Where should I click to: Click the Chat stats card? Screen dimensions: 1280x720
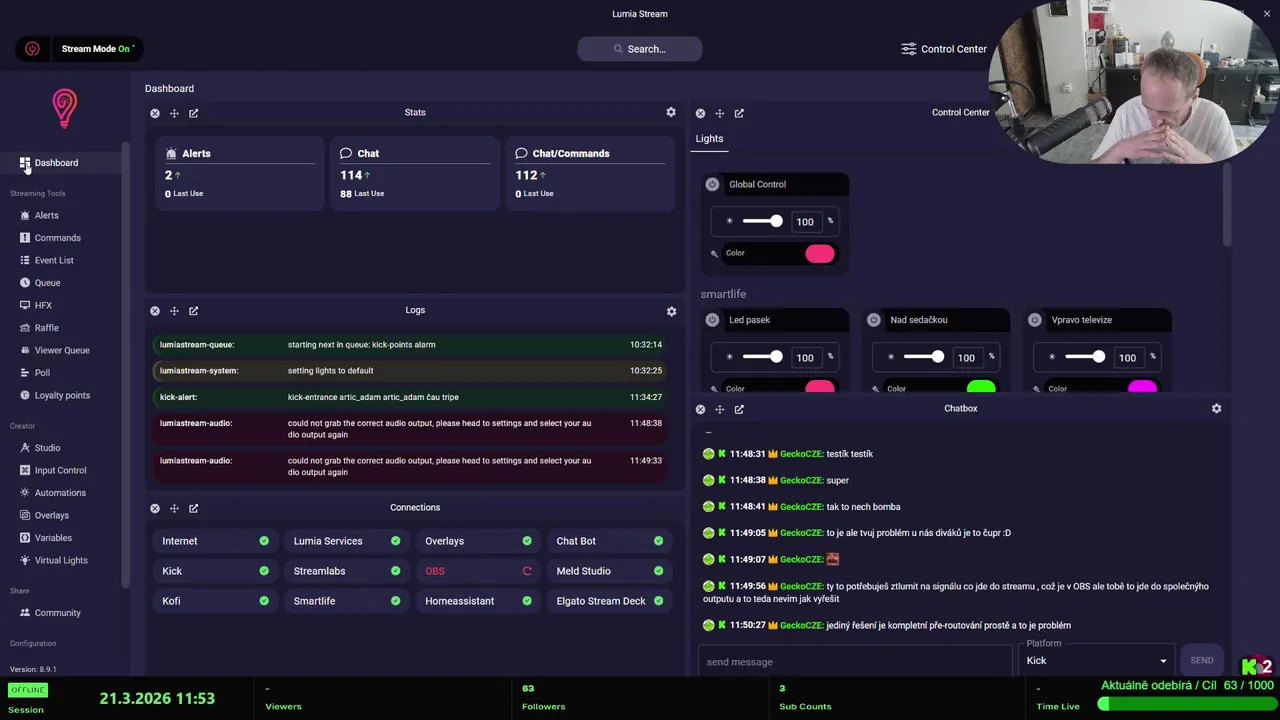[414, 173]
